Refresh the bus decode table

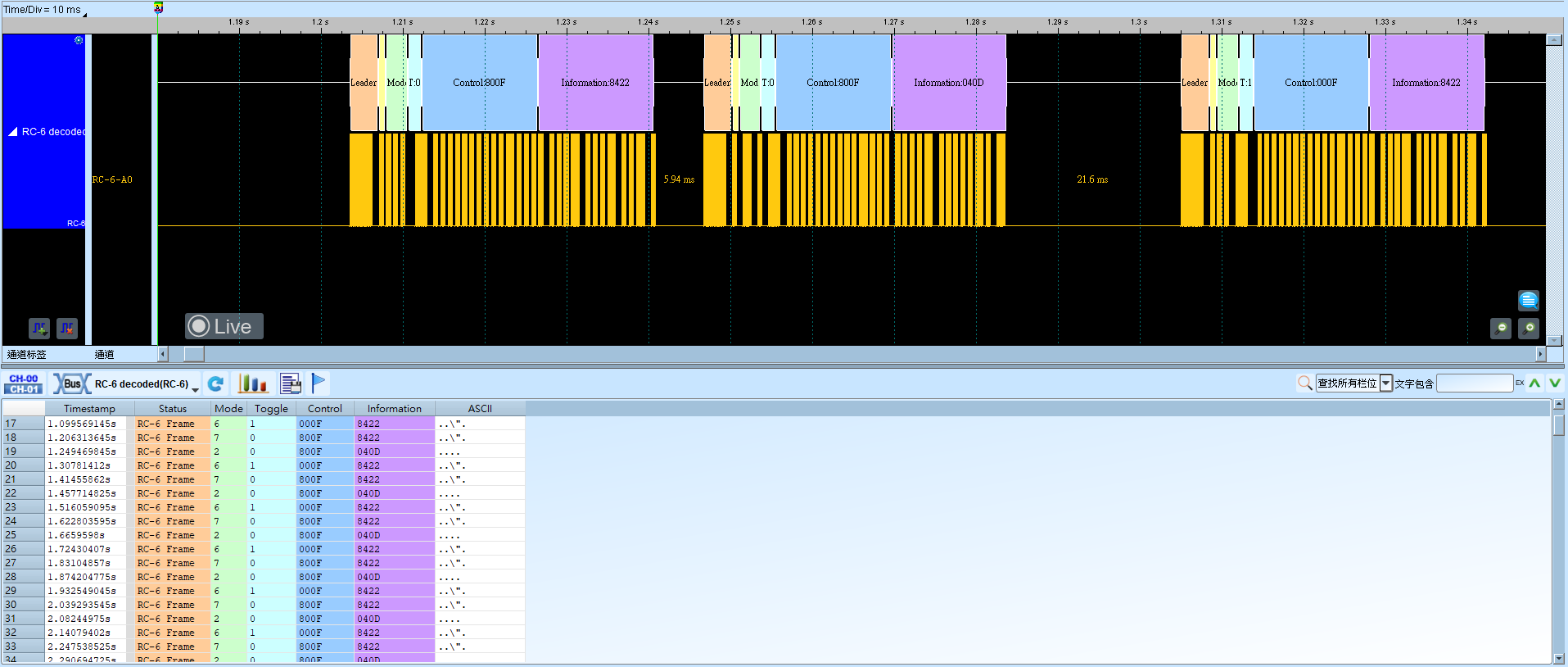[215, 383]
